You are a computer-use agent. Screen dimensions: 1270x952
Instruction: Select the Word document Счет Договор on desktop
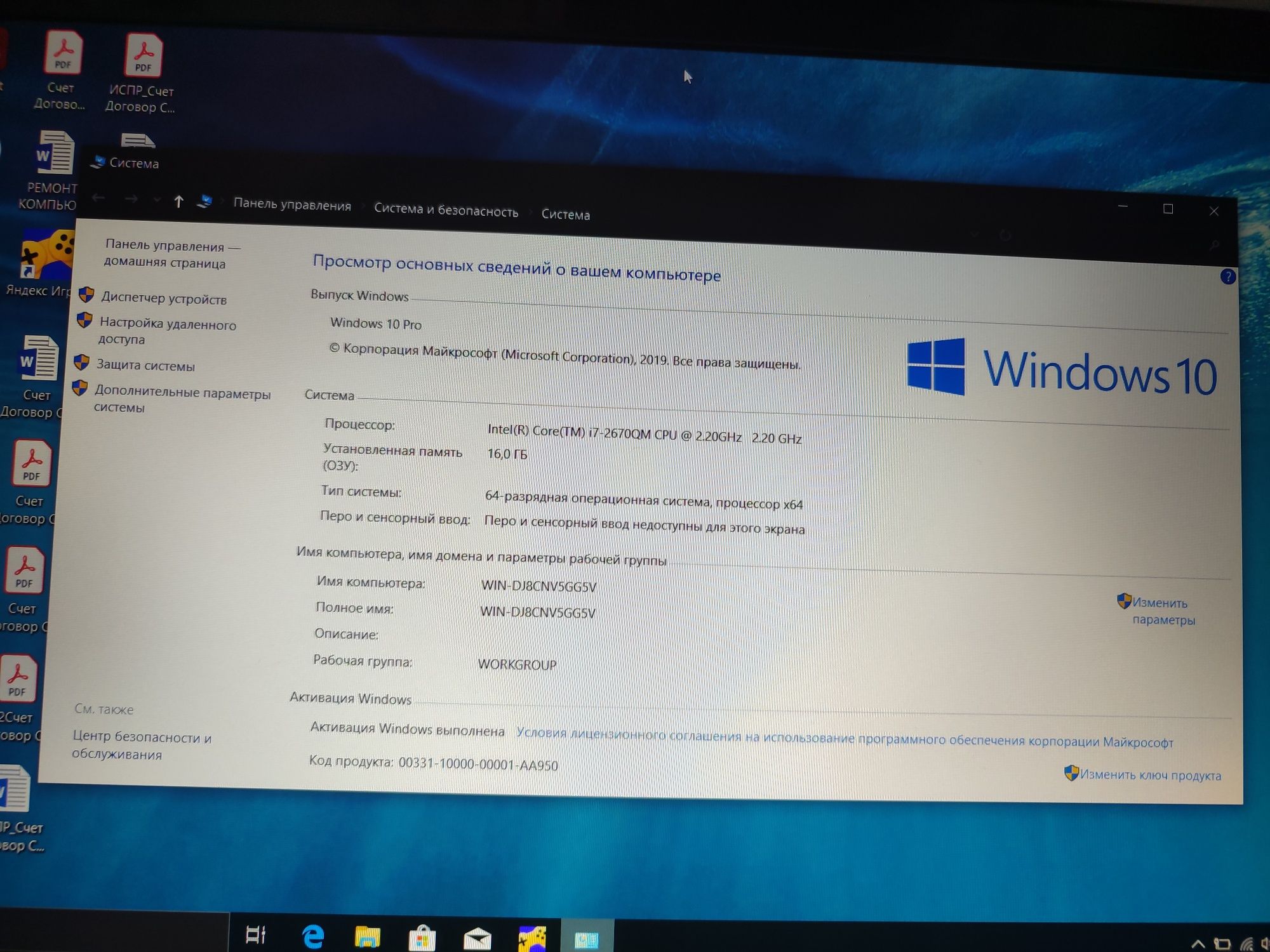click(x=35, y=378)
